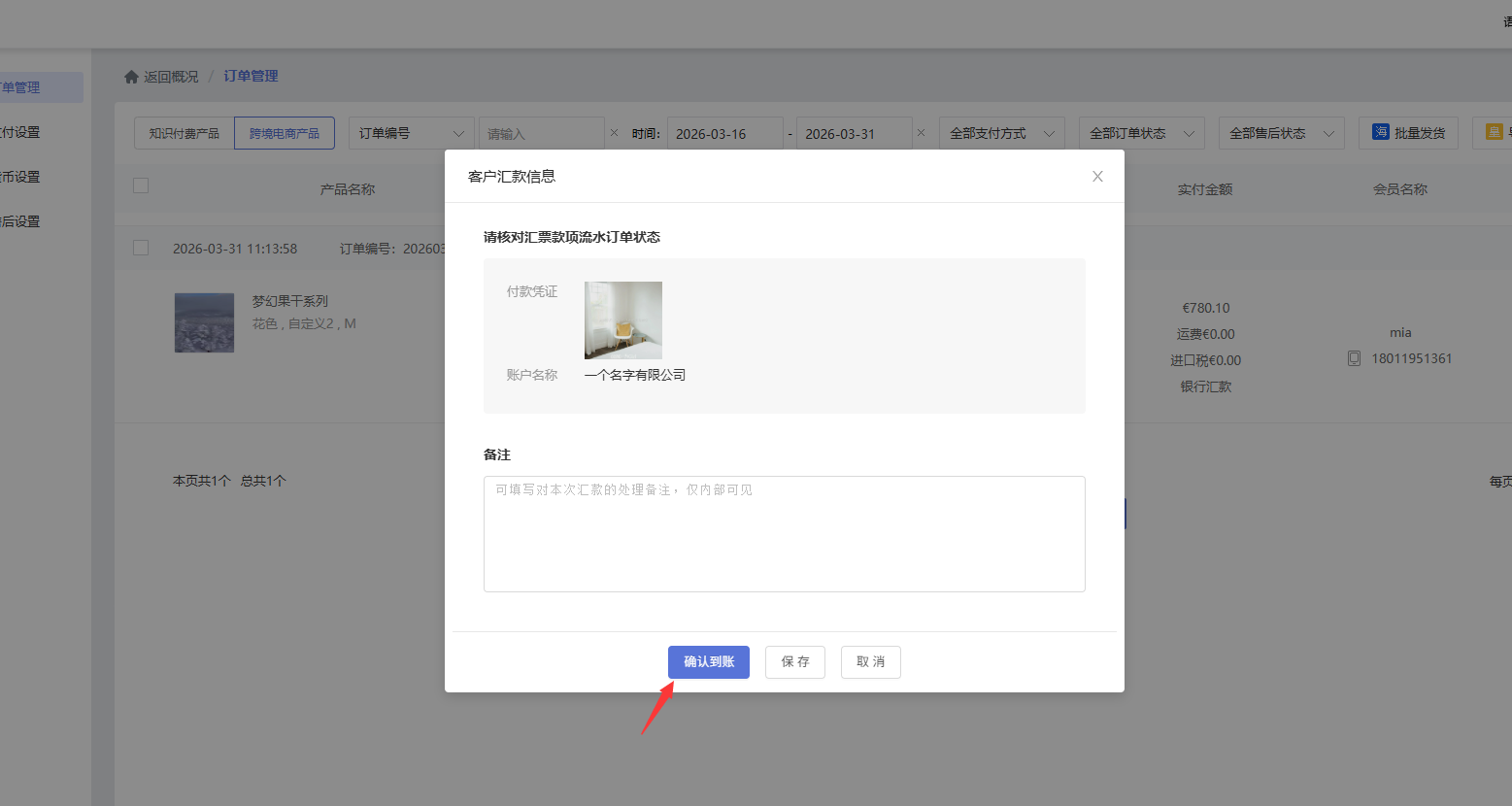Expand the 订单编号 search type dropdown
Viewport: 1512px width, 806px height.
(411, 133)
